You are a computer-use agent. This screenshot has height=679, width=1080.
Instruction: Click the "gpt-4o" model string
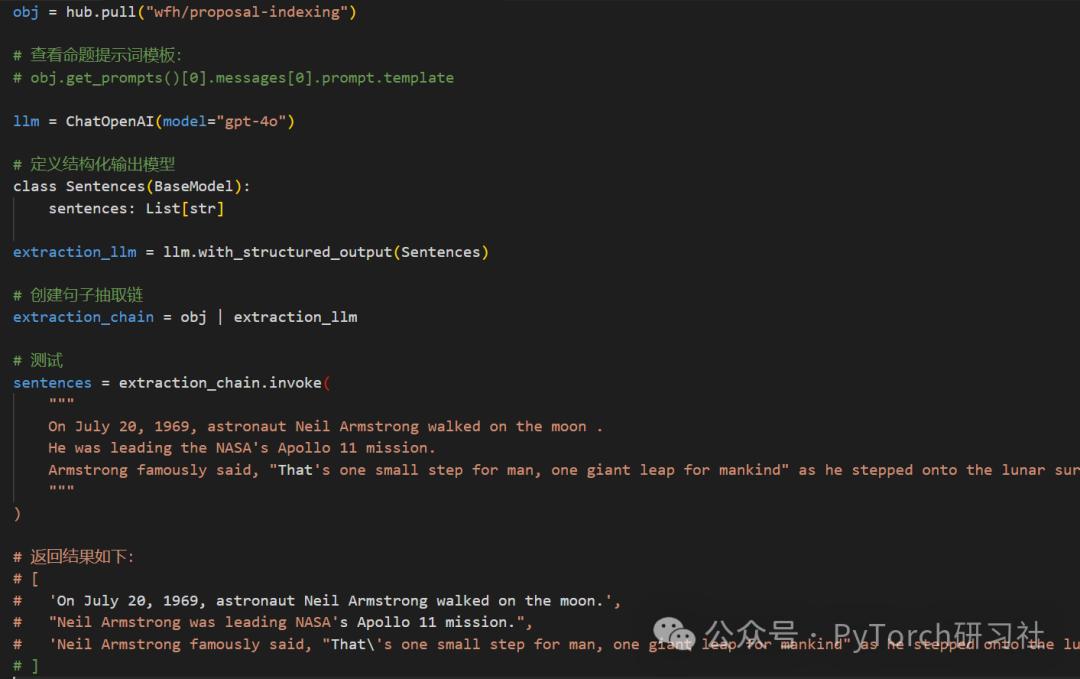point(251,121)
